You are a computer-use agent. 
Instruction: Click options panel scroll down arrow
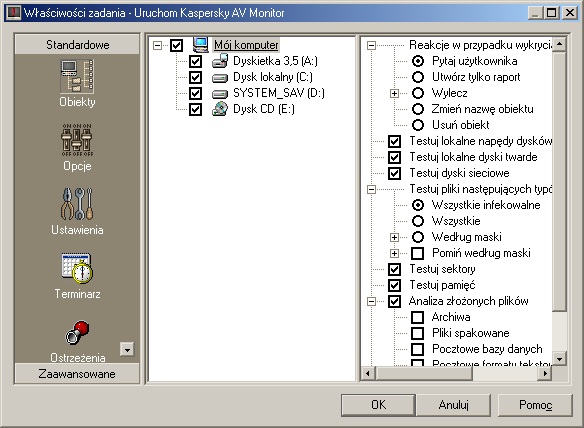pos(559,359)
